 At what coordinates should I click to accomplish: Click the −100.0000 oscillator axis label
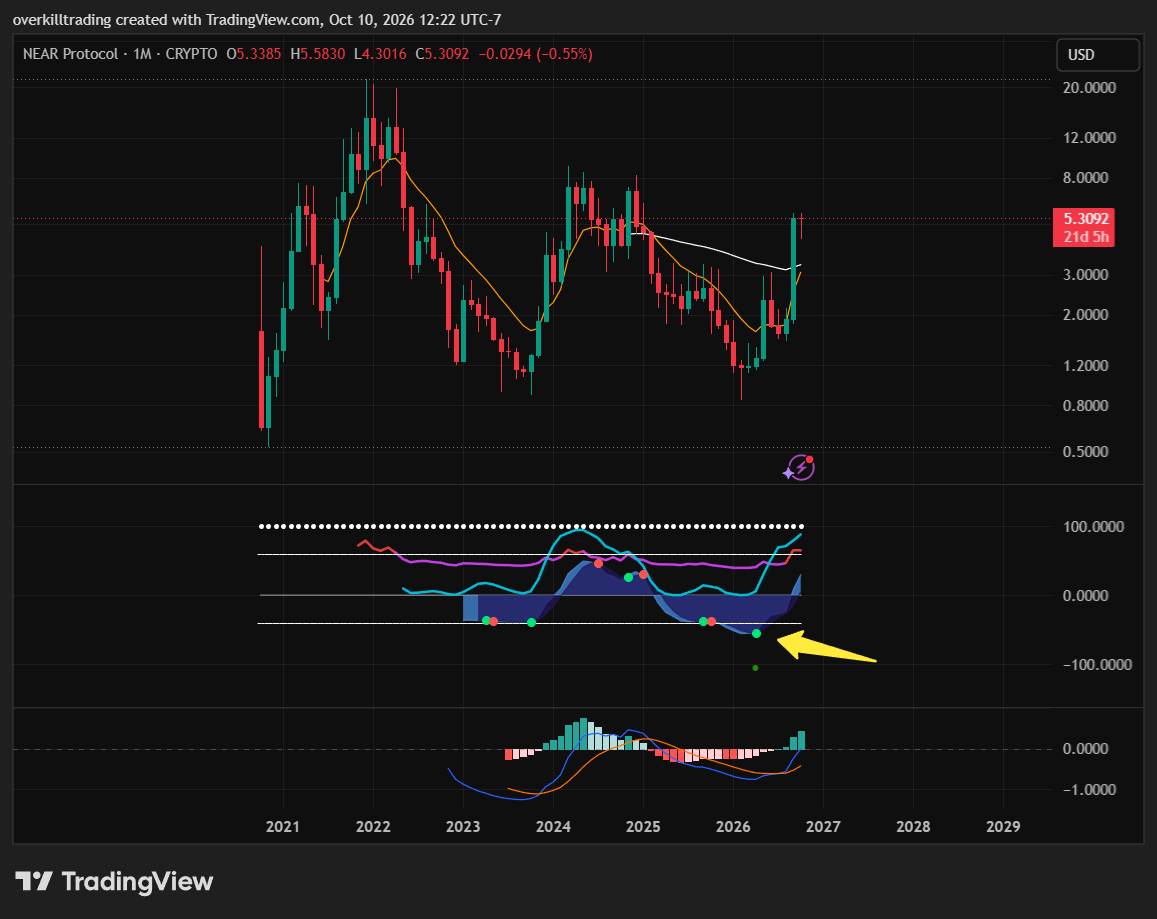pos(1097,664)
